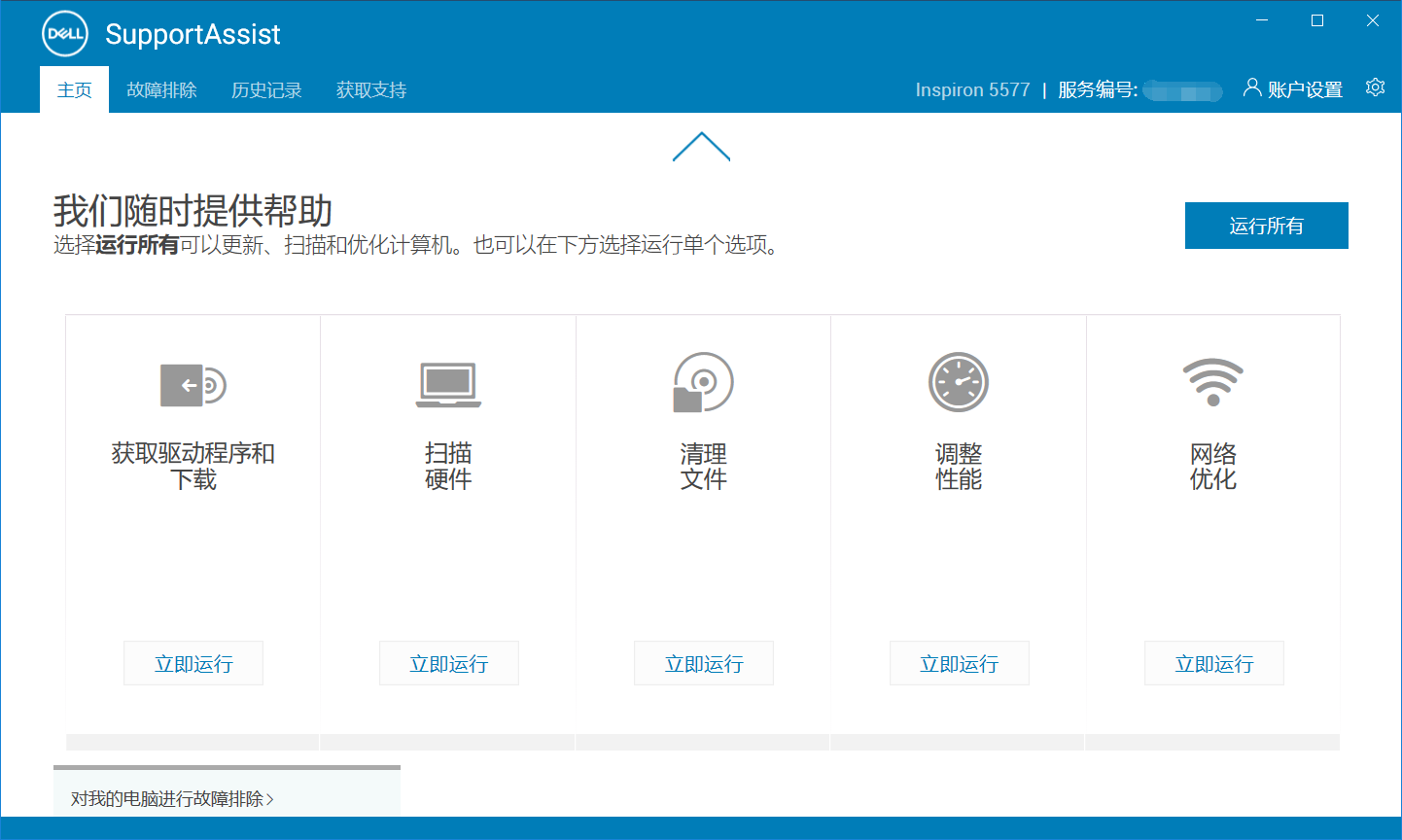This screenshot has height=840, width=1402.
Task: Click the Dell logo icon
Action: (65, 34)
